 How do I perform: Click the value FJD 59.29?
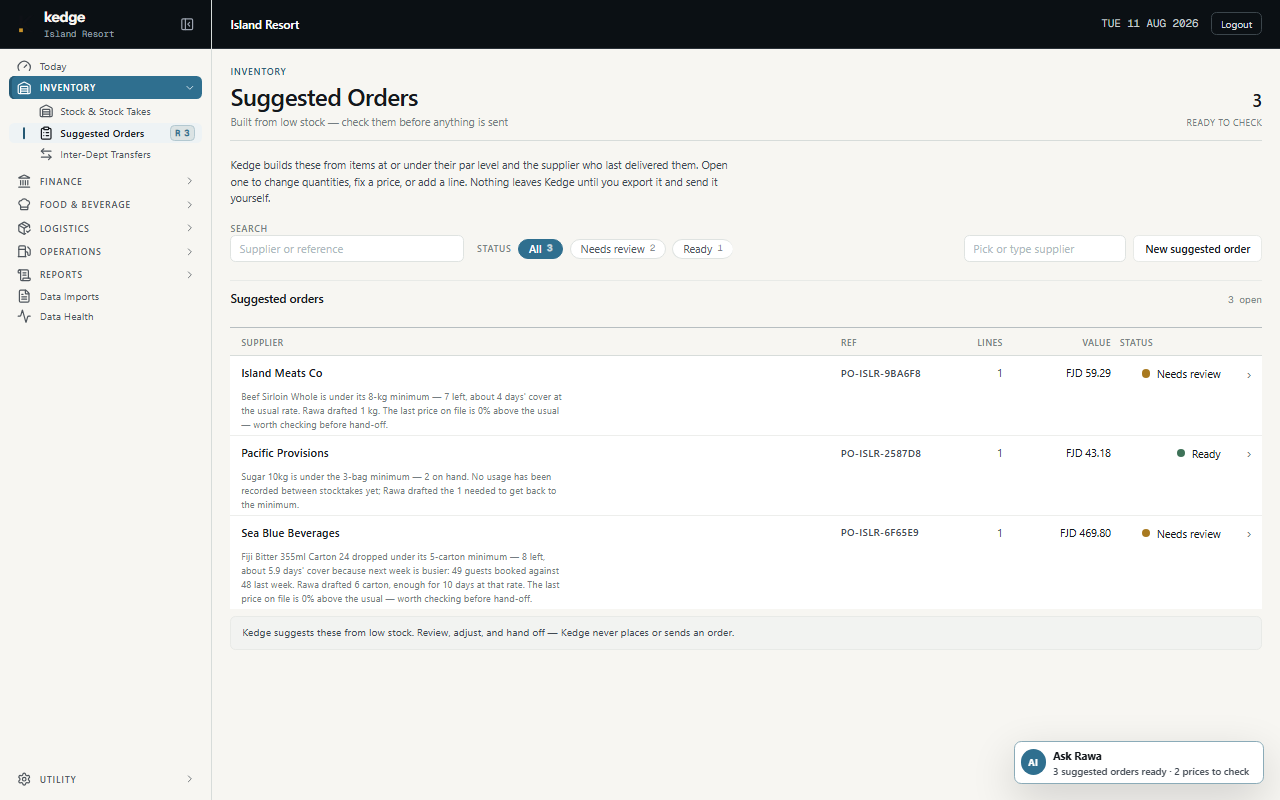[1088, 373]
